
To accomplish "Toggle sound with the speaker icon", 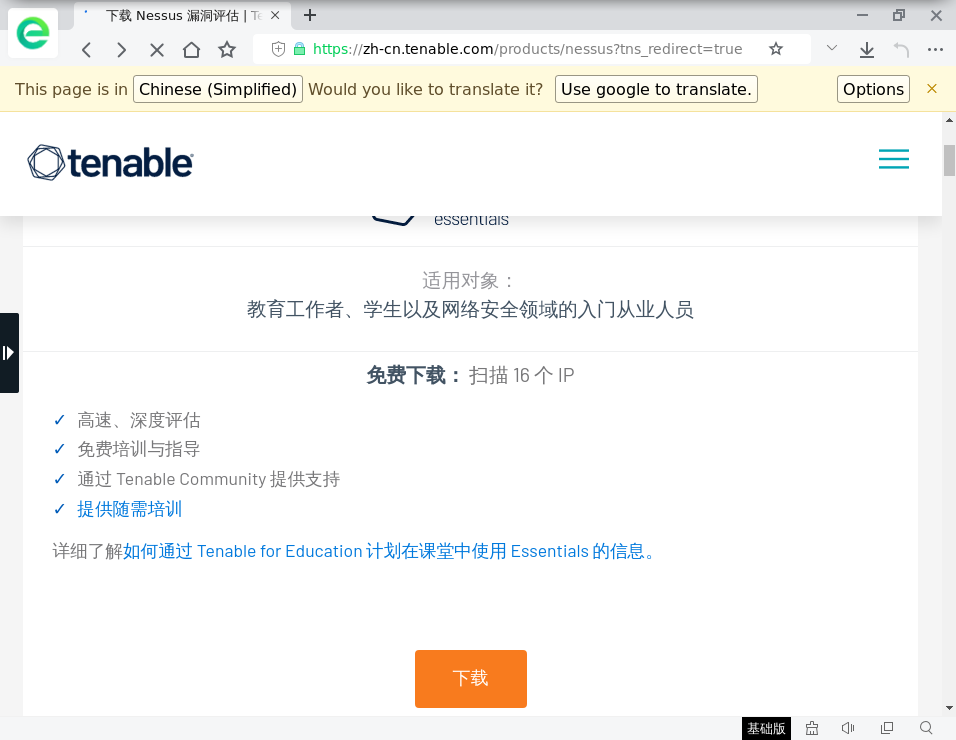I will (848, 728).
